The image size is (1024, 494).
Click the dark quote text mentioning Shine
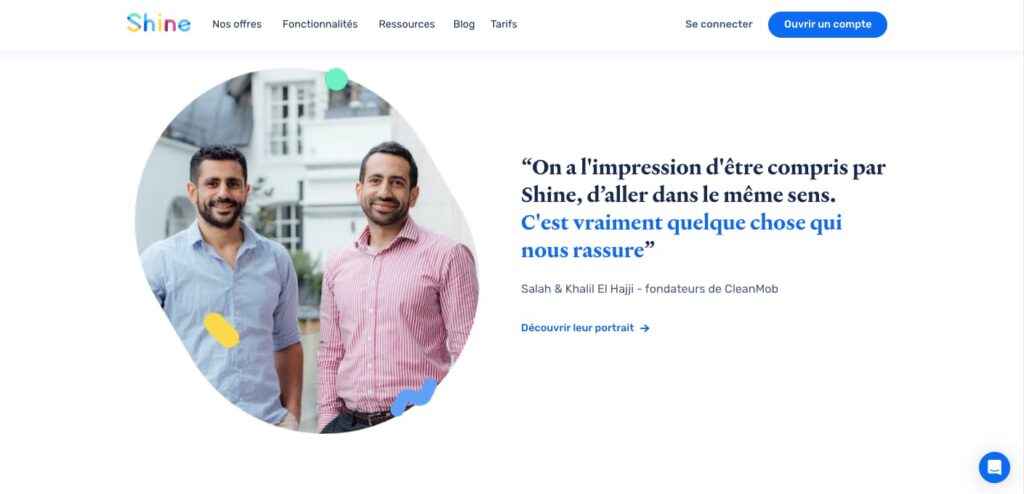[x=703, y=181]
